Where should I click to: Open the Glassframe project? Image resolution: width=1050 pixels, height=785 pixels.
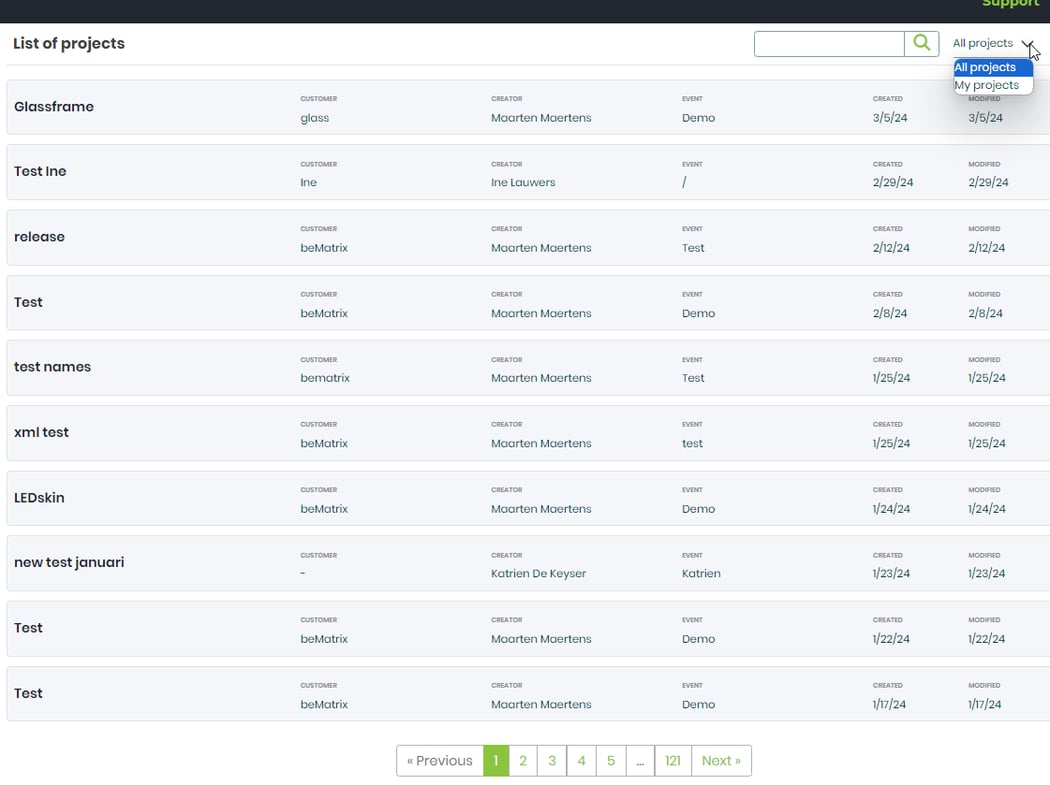click(x=54, y=106)
